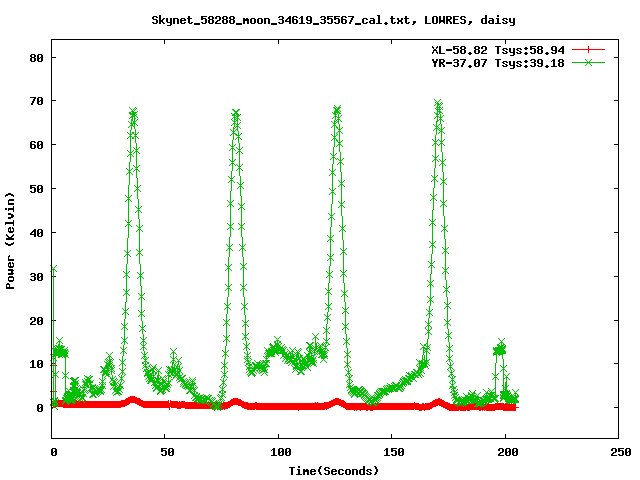Viewport: 640px width, 480px height.
Task: Click the tallest green peak near 170 seconds
Action: [x=438, y=103]
